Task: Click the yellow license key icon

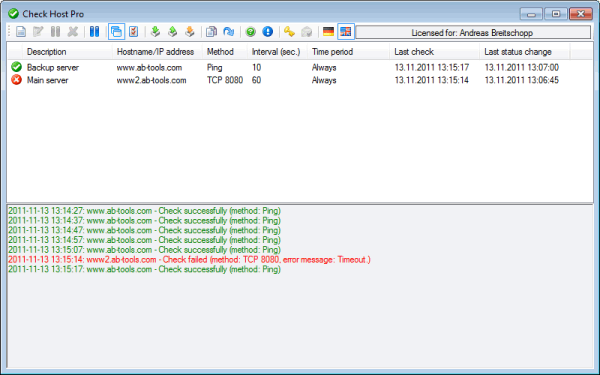Action: click(289, 31)
